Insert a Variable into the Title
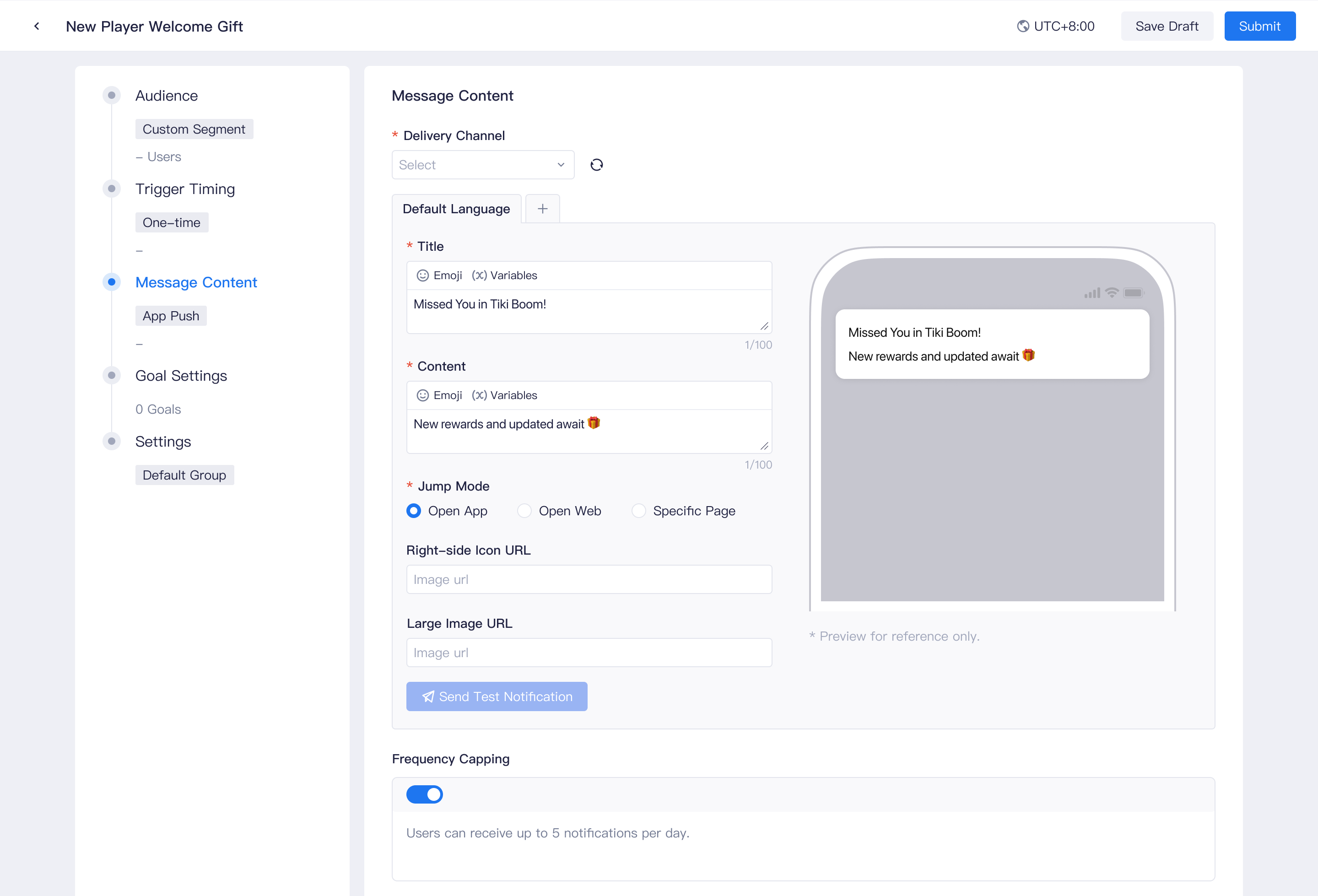The image size is (1318, 896). tap(505, 275)
